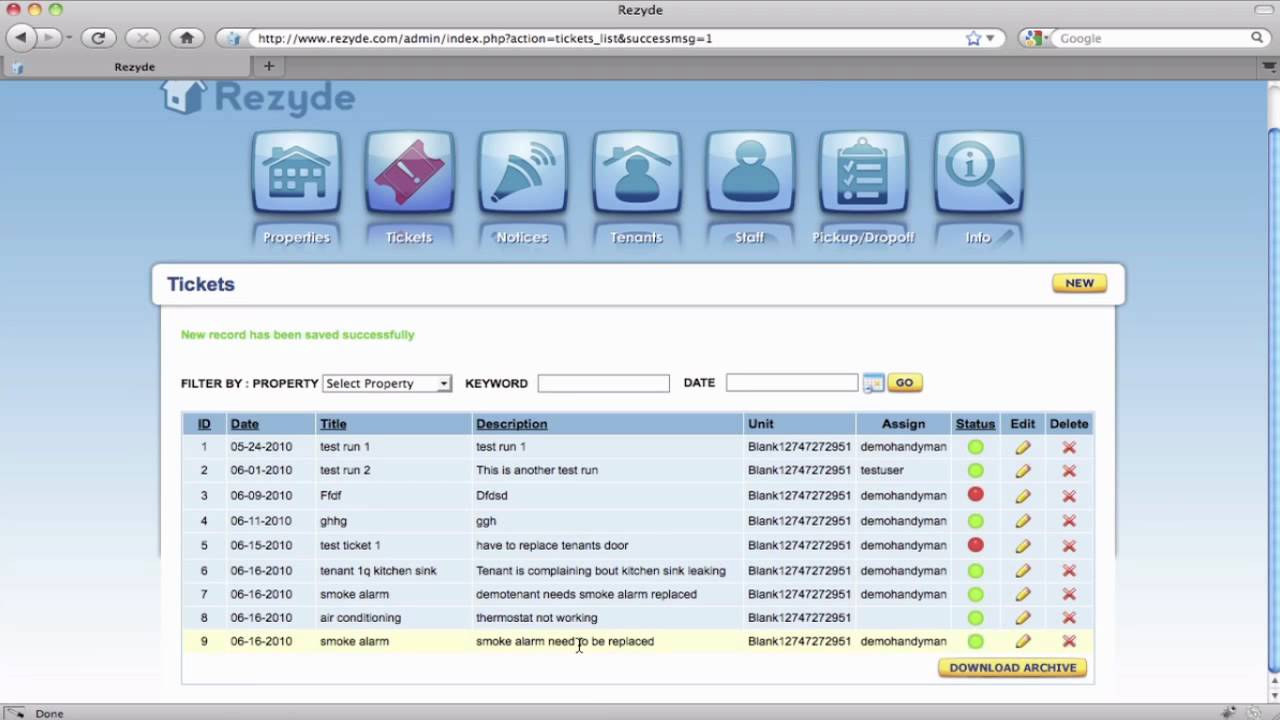This screenshot has height=720, width=1280.
Task: Toggle status of ticket 5 red dot
Action: click(x=975, y=545)
